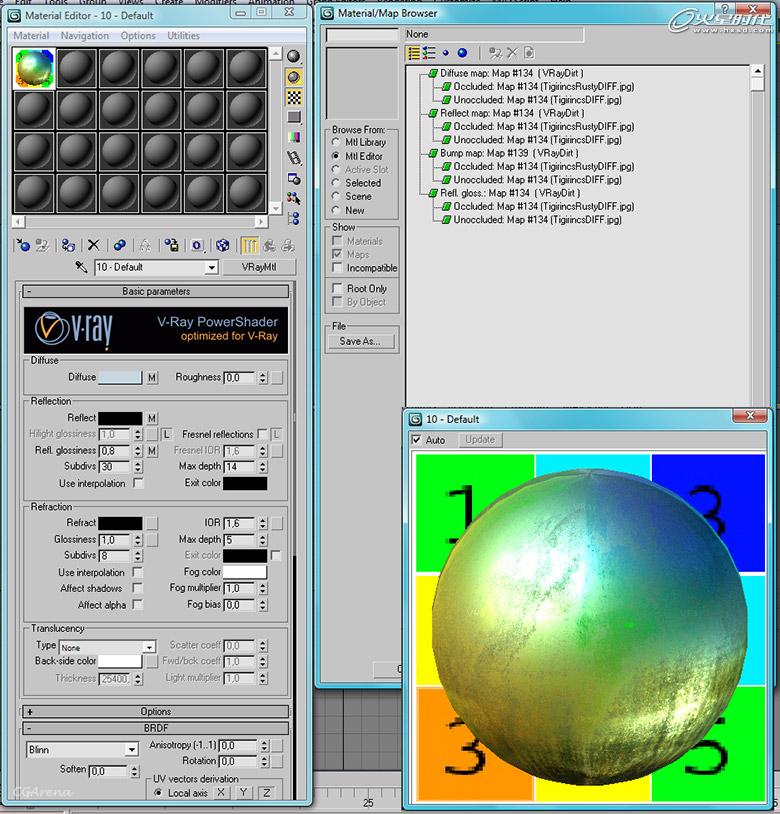Select the first material sample slot

point(34,68)
